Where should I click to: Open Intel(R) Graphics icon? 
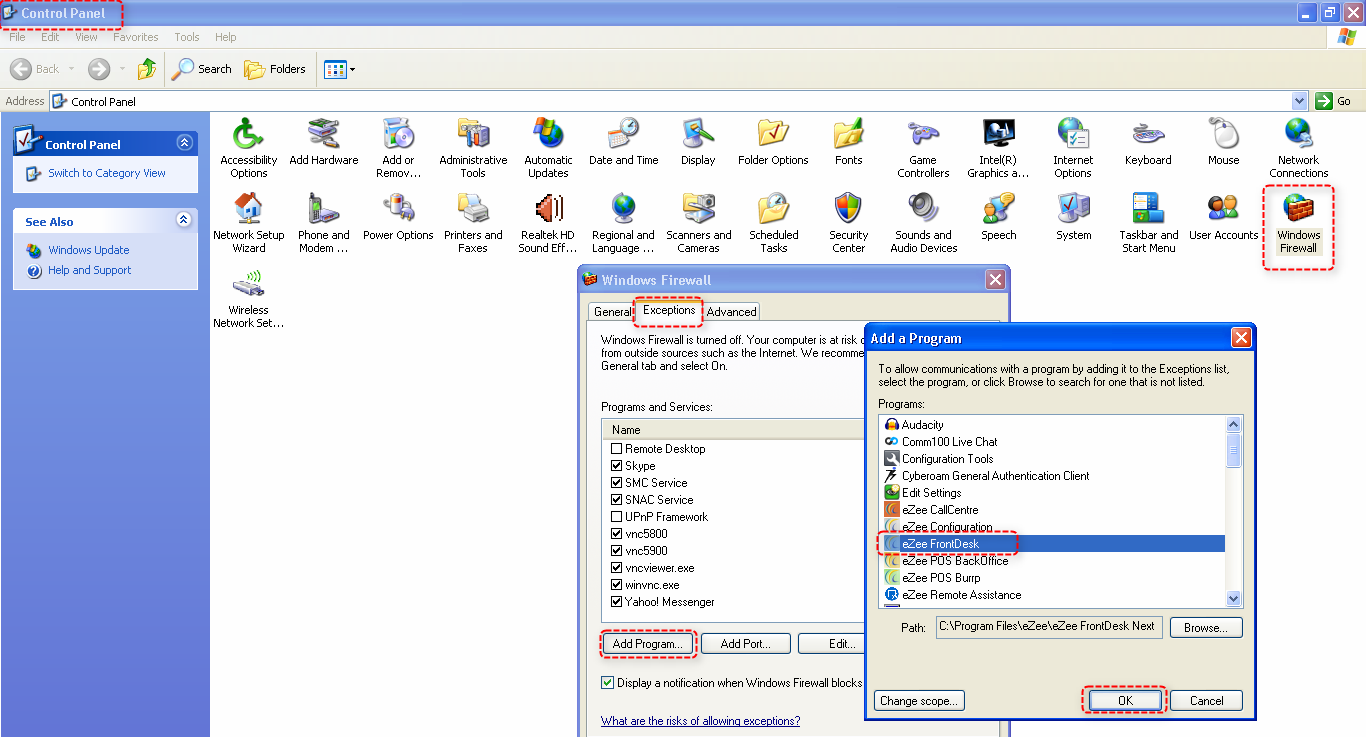[998, 134]
